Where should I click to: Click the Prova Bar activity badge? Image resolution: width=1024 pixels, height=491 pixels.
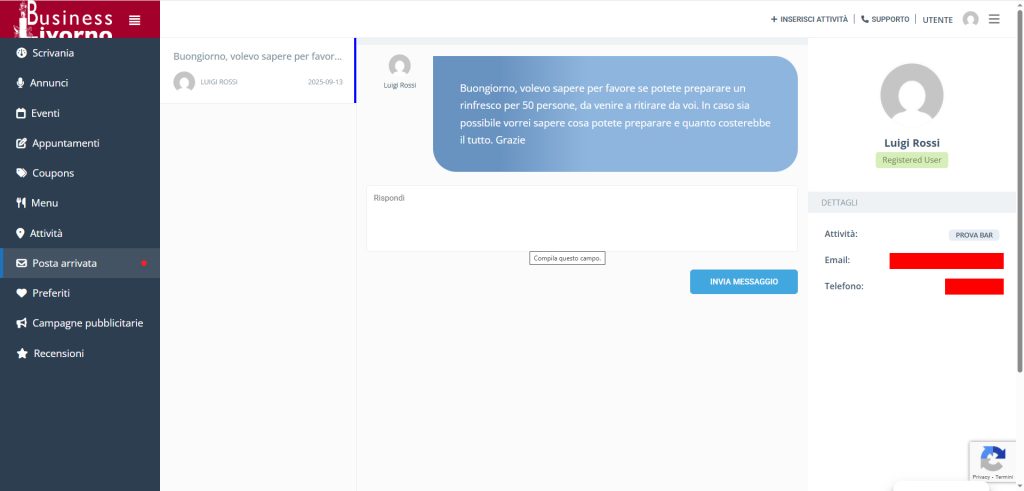coord(973,235)
